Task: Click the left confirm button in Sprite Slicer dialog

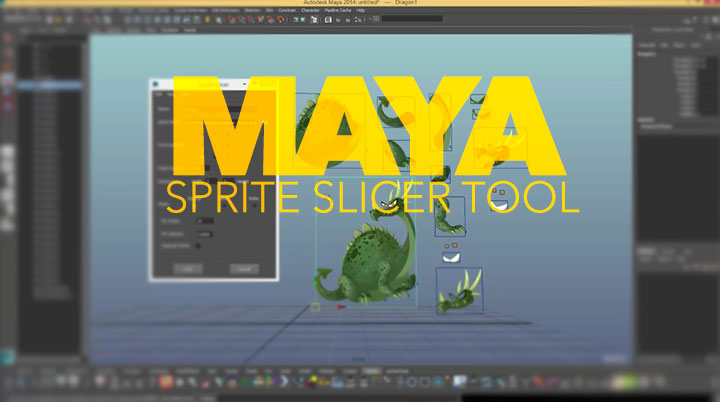Action: click(x=188, y=269)
